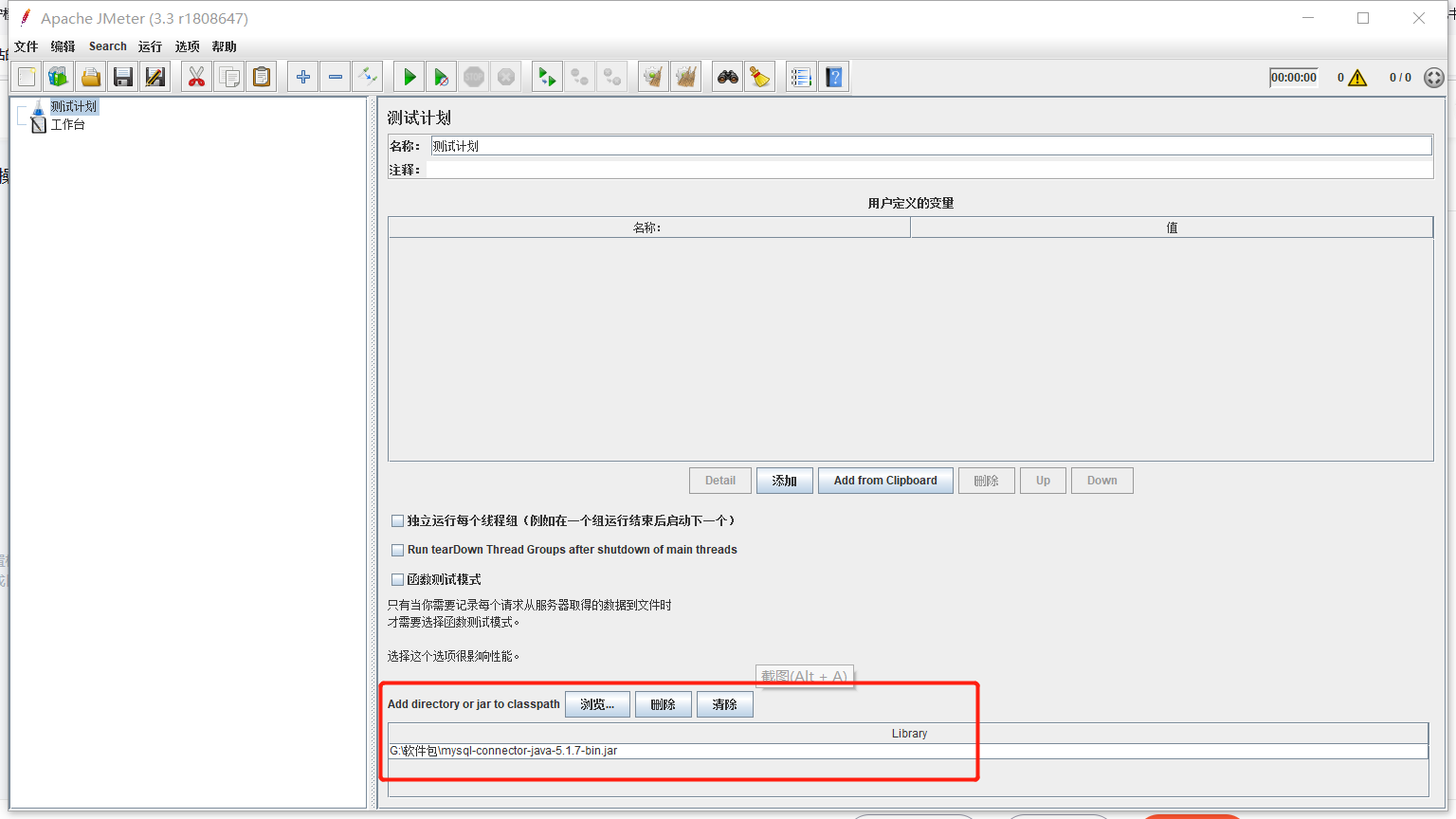Click the Paste clipboard icon

[261, 77]
